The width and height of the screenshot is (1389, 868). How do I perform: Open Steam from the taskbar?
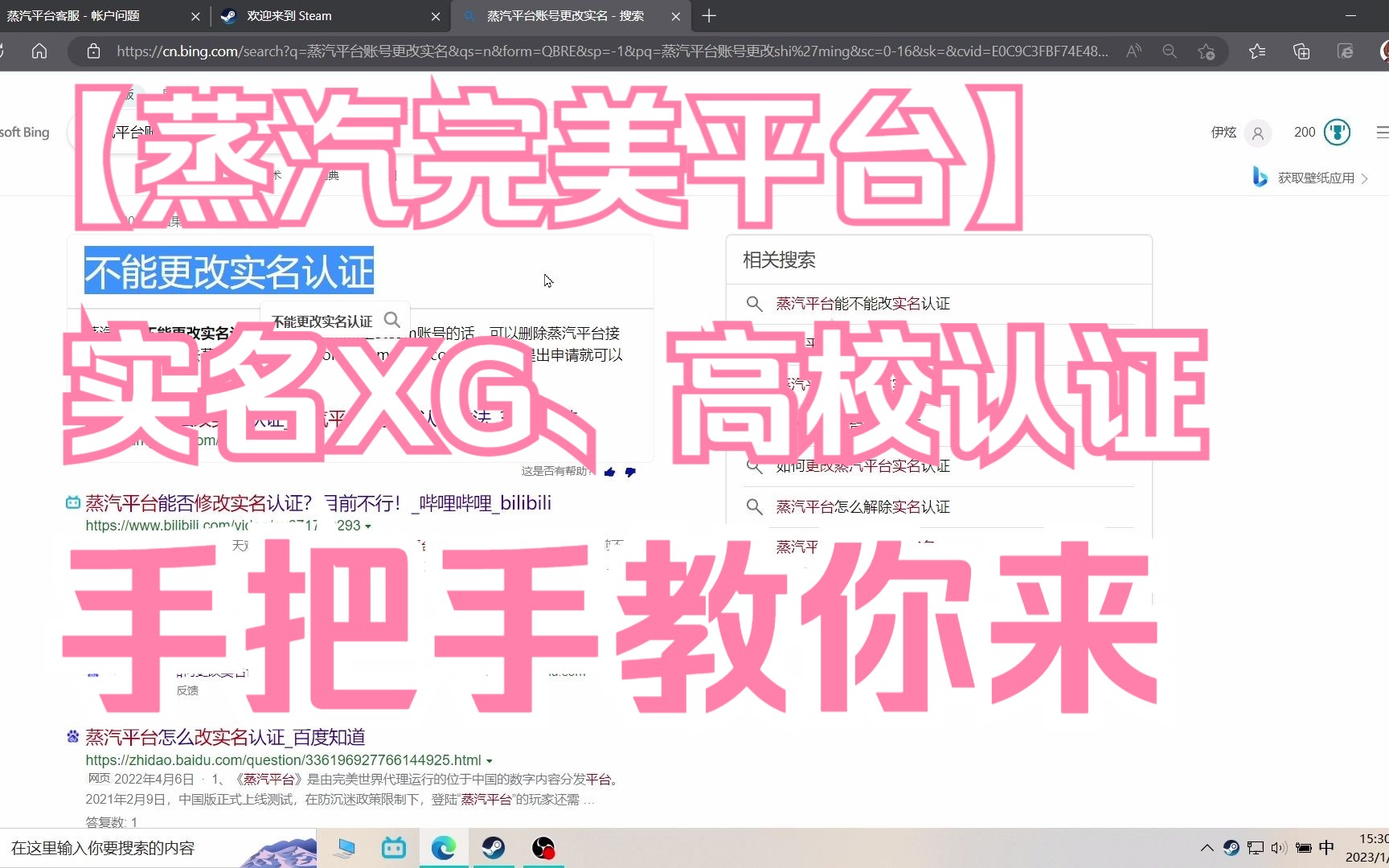[x=494, y=848]
